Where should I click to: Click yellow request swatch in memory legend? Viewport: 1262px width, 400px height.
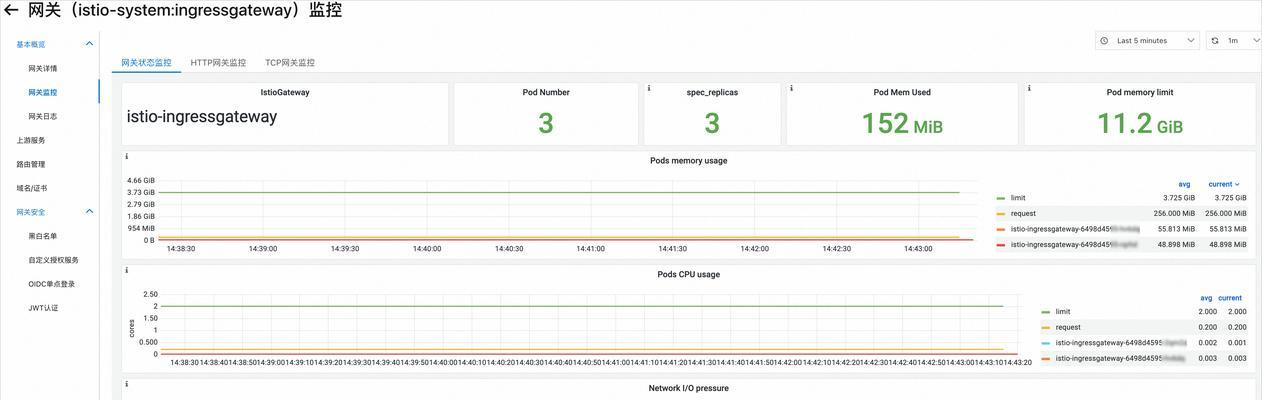pos(1001,213)
